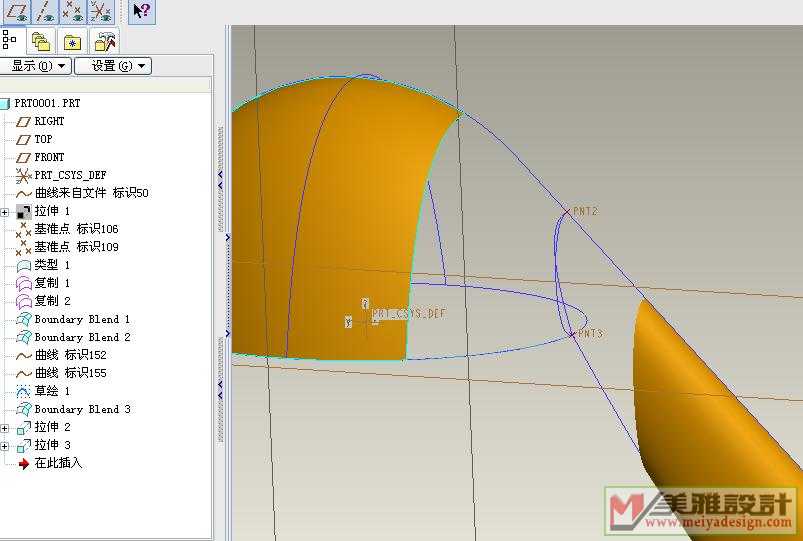
Task: Switch to the model tree tab
Action: [10, 41]
